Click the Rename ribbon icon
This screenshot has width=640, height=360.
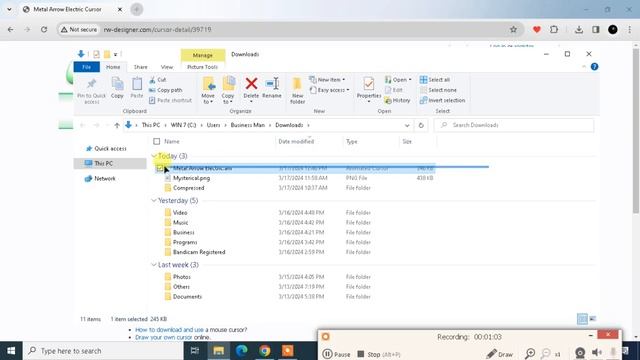(x=272, y=84)
